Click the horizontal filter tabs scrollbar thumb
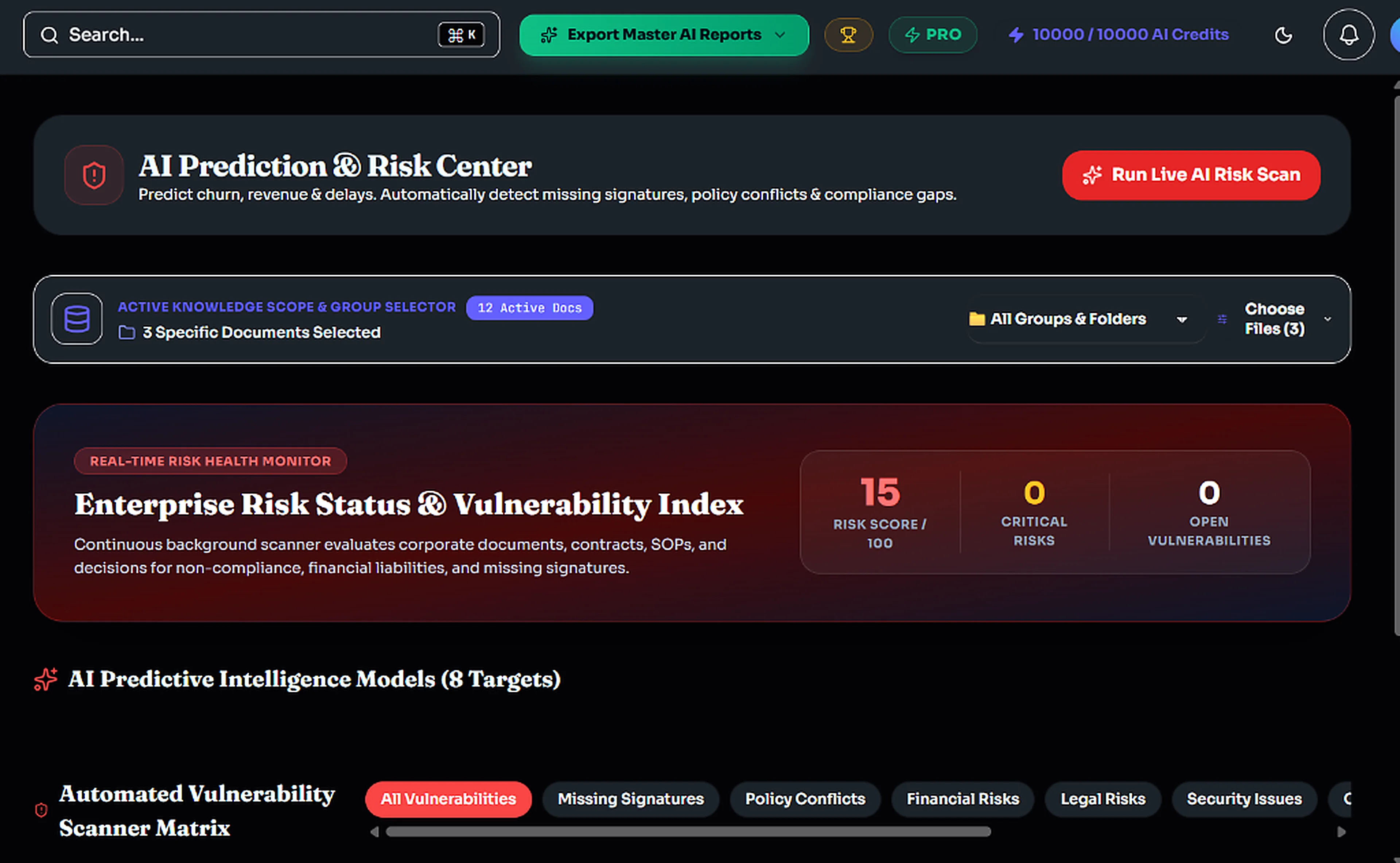 [x=688, y=832]
